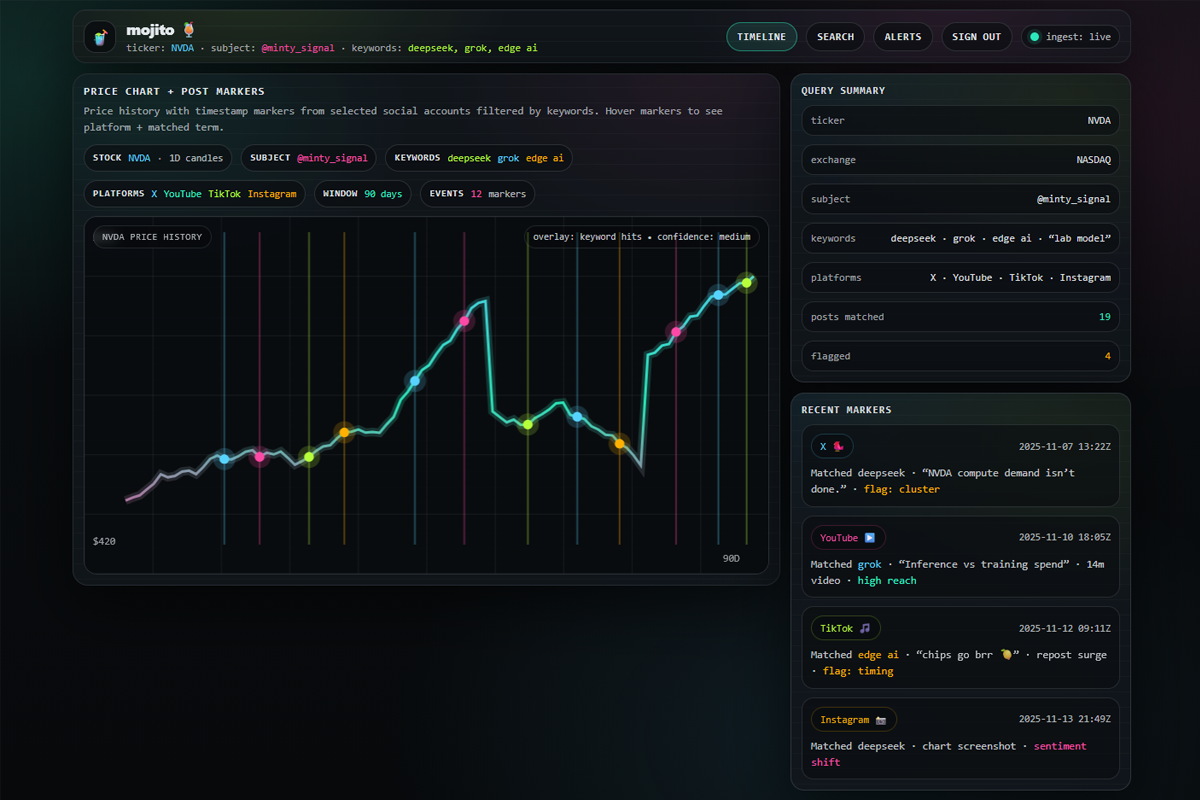Screen dimensions: 1200x800
Task: Select the pink marker at the price peak
Action: pos(463,321)
